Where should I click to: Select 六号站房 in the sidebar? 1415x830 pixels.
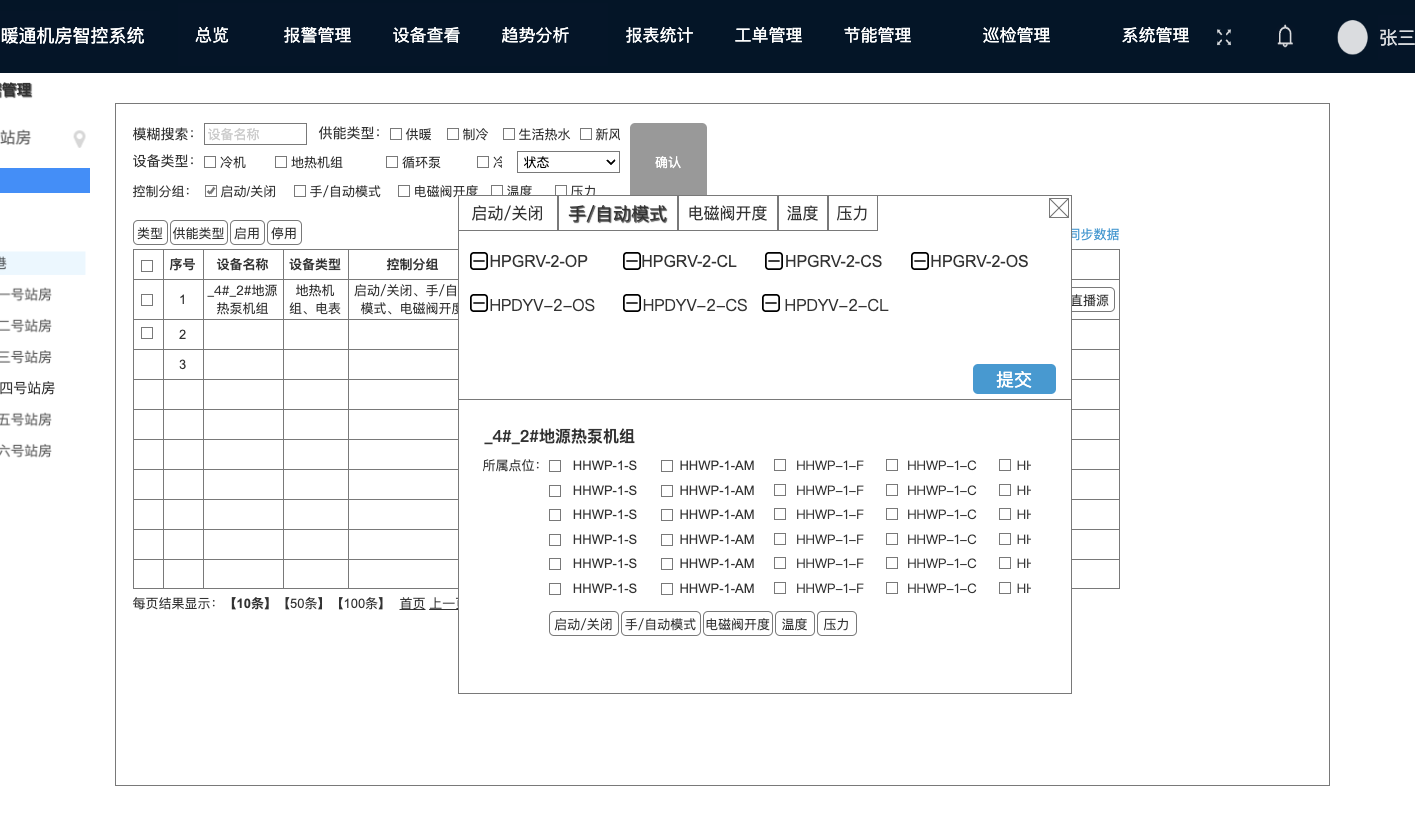coord(26,451)
